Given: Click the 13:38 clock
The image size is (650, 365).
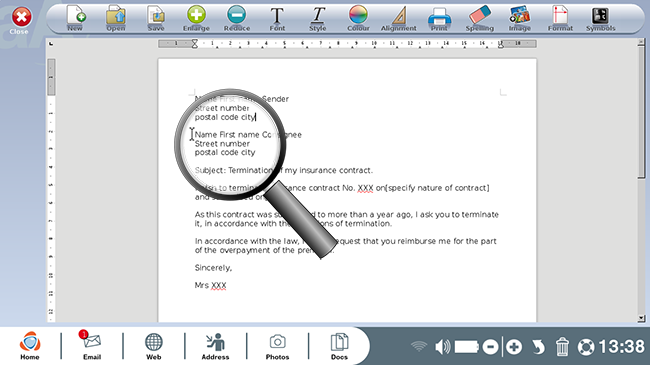Looking at the screenshot, I should tap(621, 346).
